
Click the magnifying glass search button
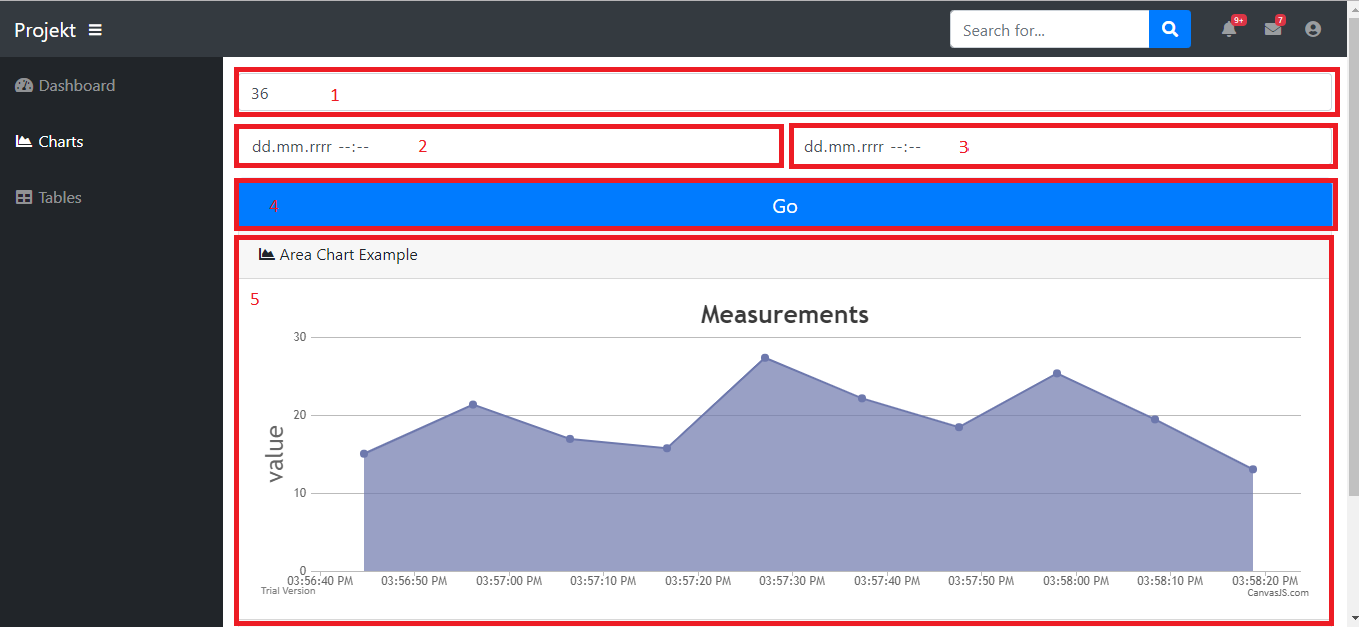[x=1169, y=30]
